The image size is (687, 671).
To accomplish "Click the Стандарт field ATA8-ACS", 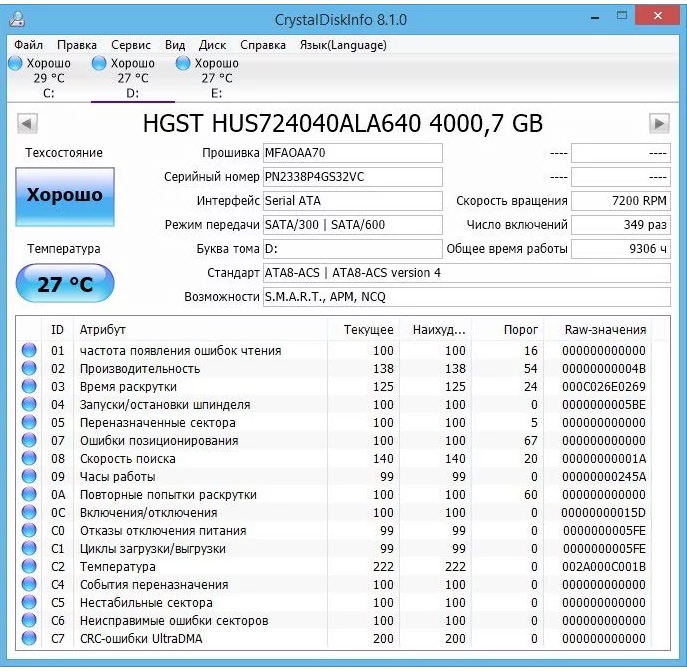I will 467,273.
